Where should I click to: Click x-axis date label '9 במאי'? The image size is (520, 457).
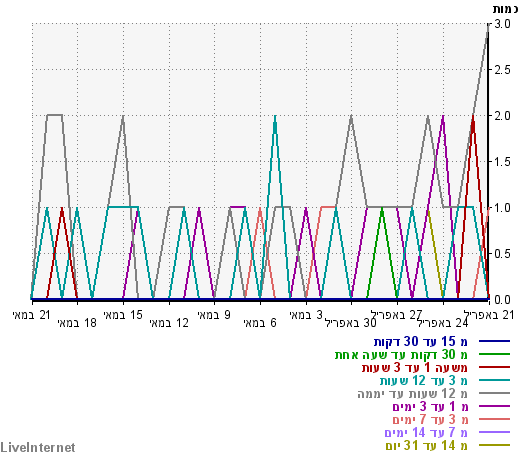[x=214, y=315]
